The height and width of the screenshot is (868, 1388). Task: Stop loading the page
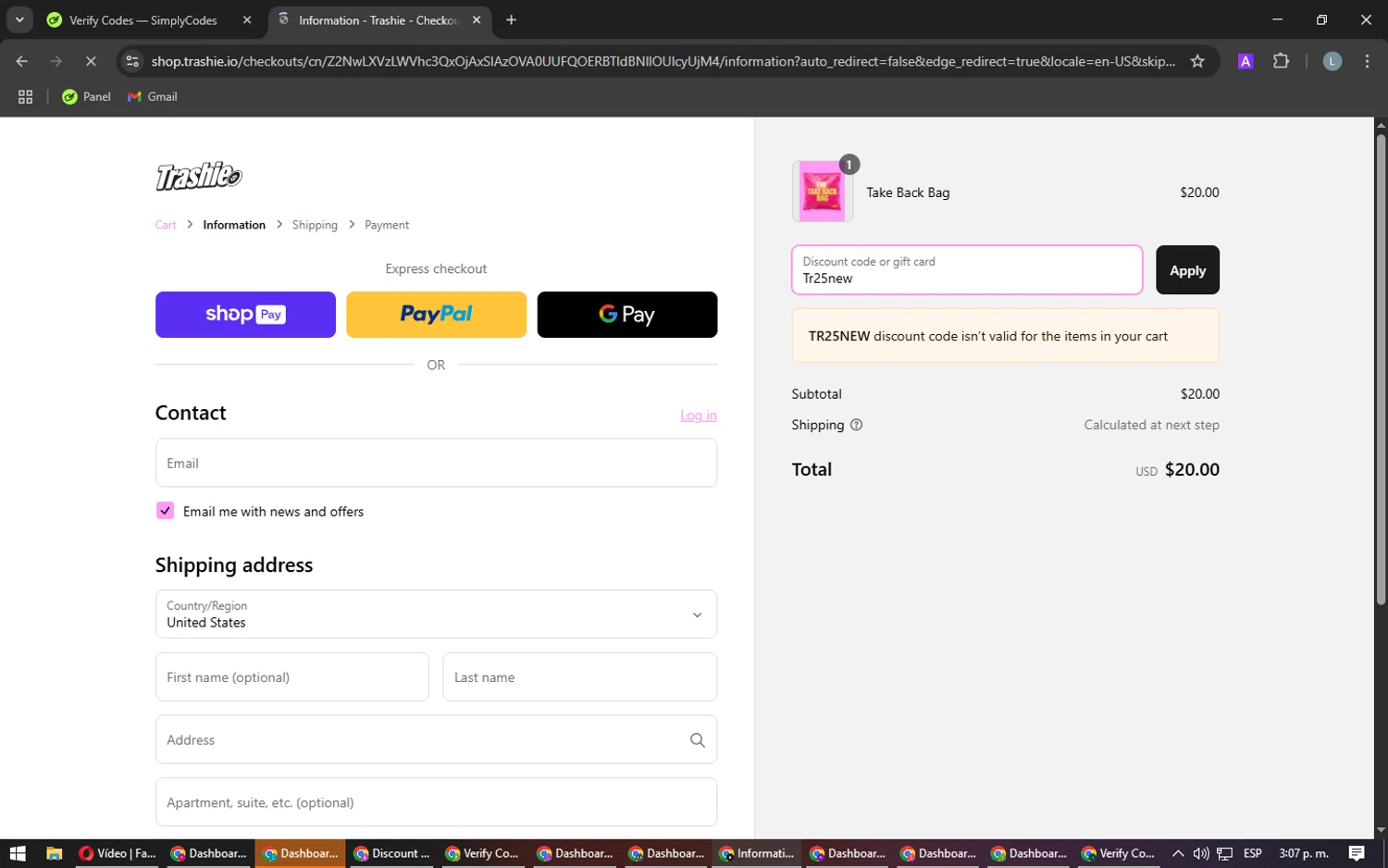(91, 61)
